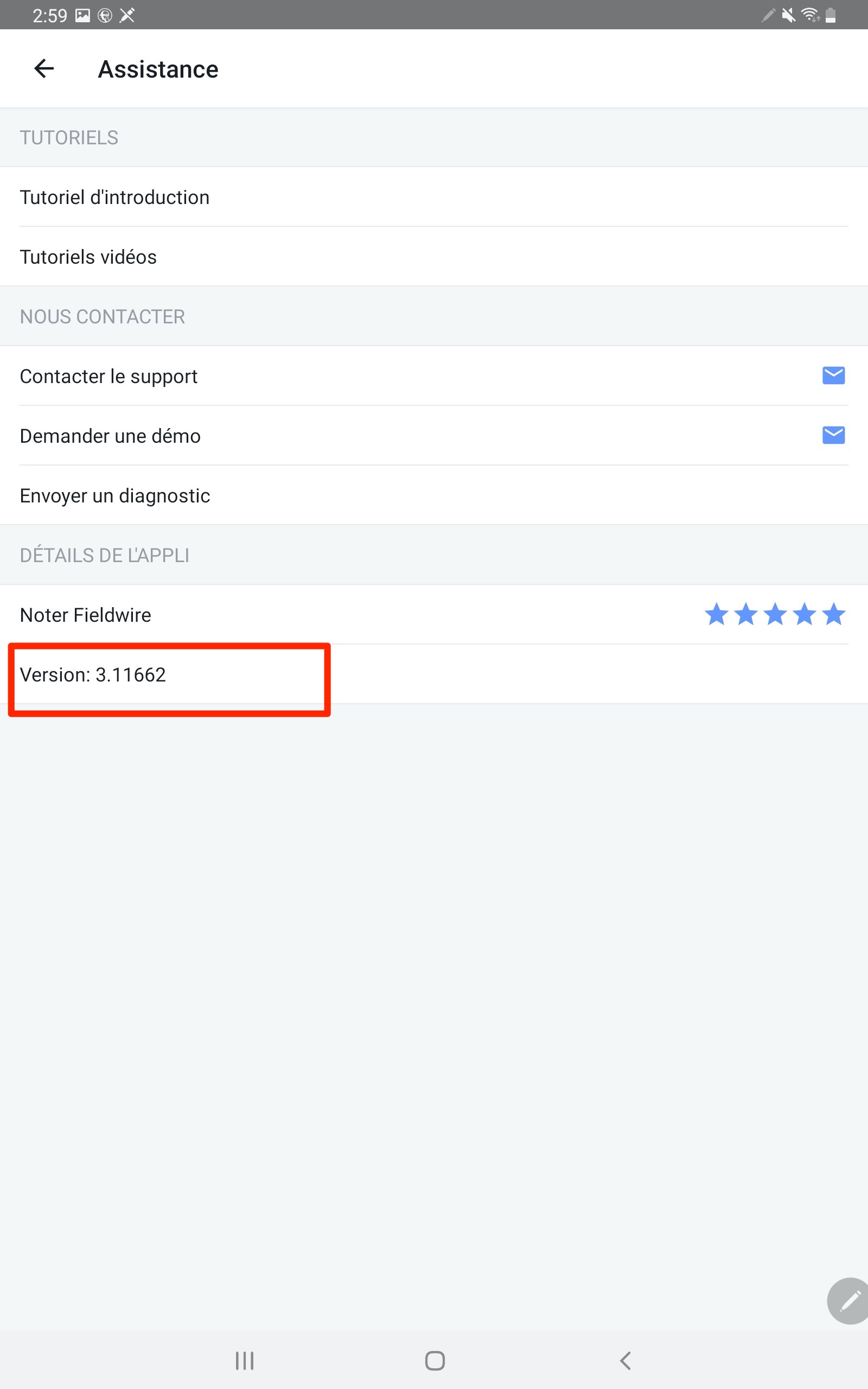This screenshot has width=868, height=1389.
Task: Tap the fifth rating star
Action: click(x=833, y=614)
